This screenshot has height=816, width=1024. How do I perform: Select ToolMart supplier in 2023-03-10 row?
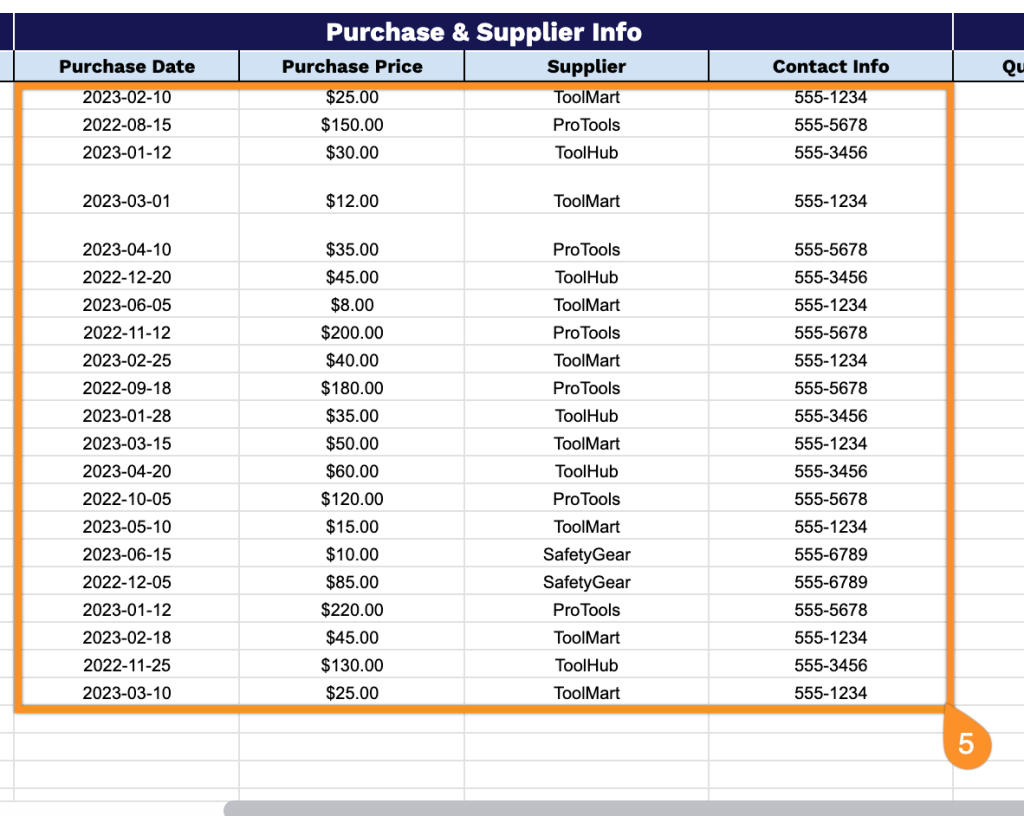[586, 693]
